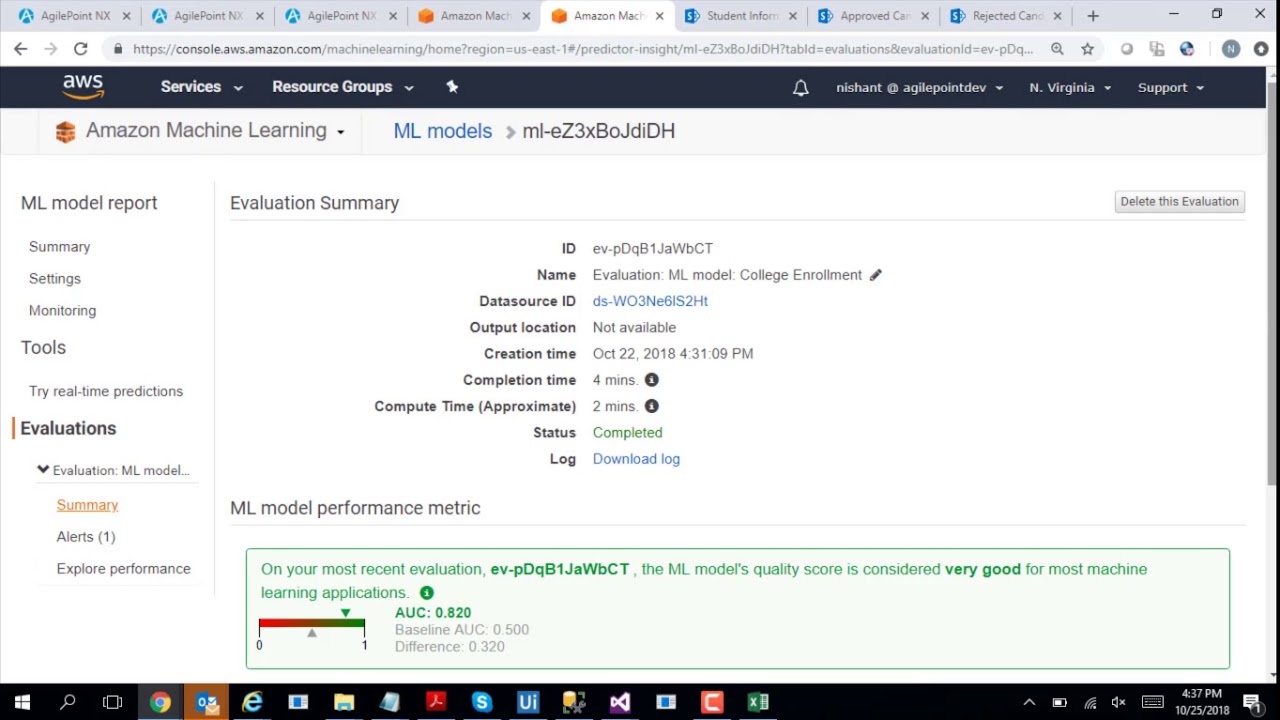Switch to first AgilePoint NX browser tab

point(75,16)
